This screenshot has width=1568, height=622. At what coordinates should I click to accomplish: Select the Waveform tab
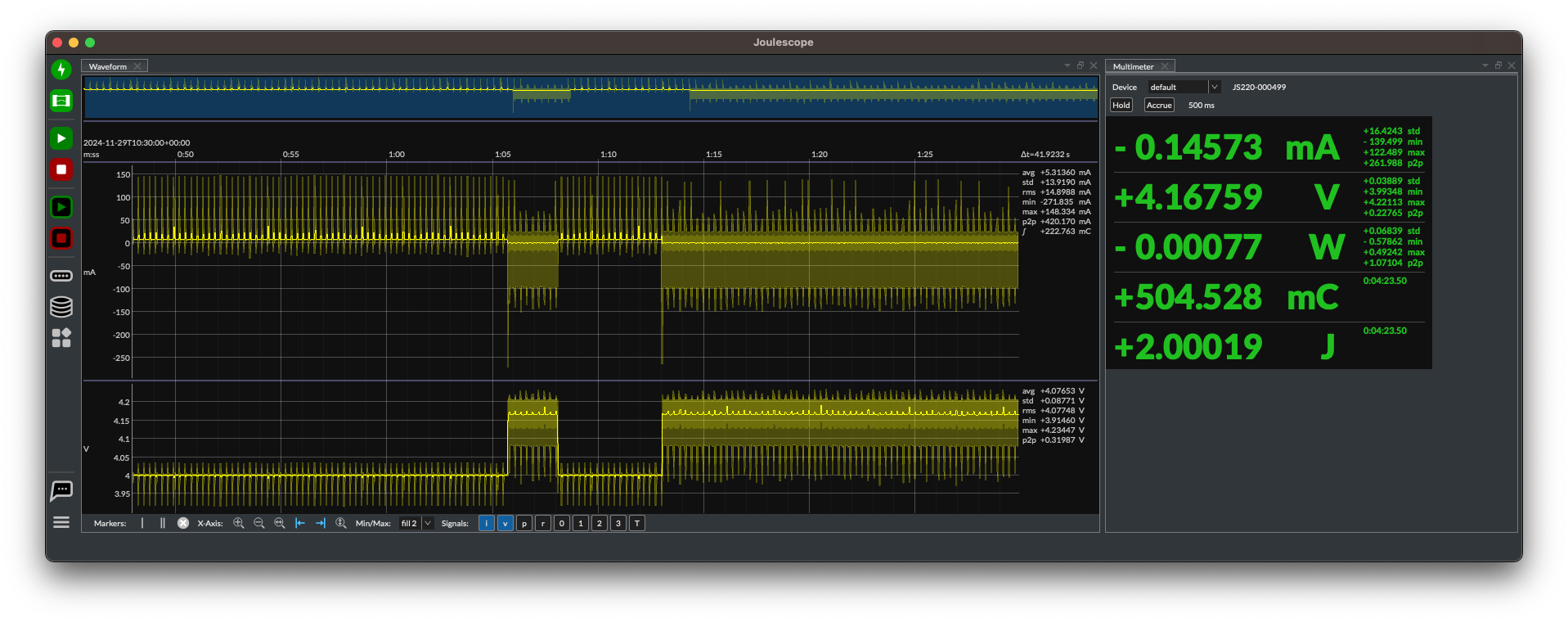point(108,66)
